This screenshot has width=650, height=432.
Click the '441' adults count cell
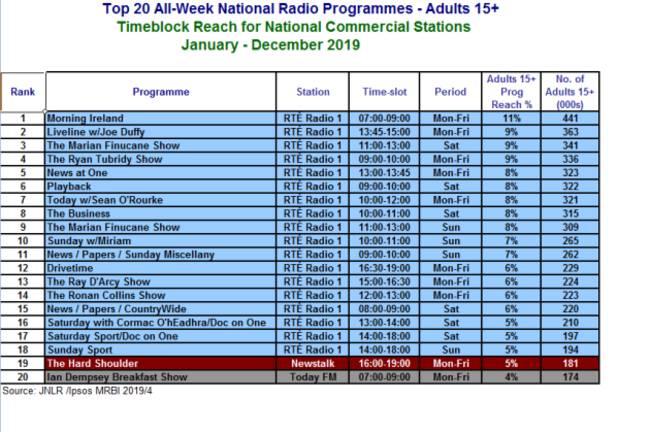[x=570, y=118]
